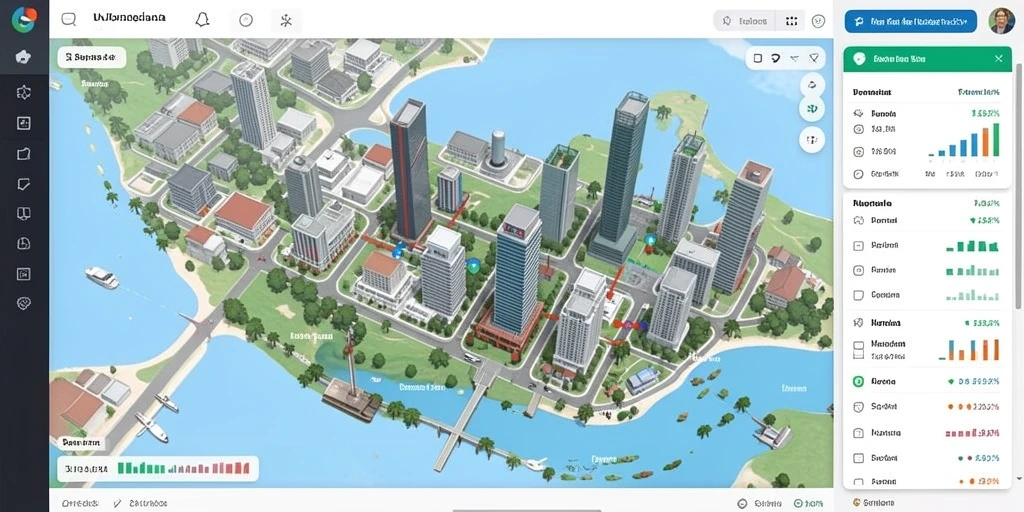This screenshot has width=1024, height=512.
Task: Open the book icon in the left sidebar
Action: point(24,214)
